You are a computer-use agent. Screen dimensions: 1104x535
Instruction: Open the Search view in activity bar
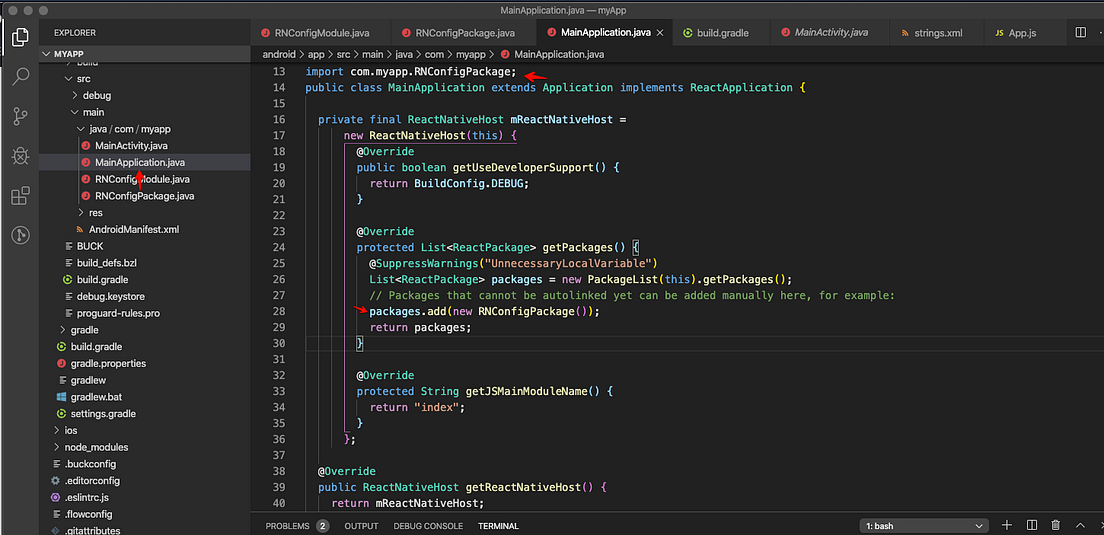click(20, 77)
